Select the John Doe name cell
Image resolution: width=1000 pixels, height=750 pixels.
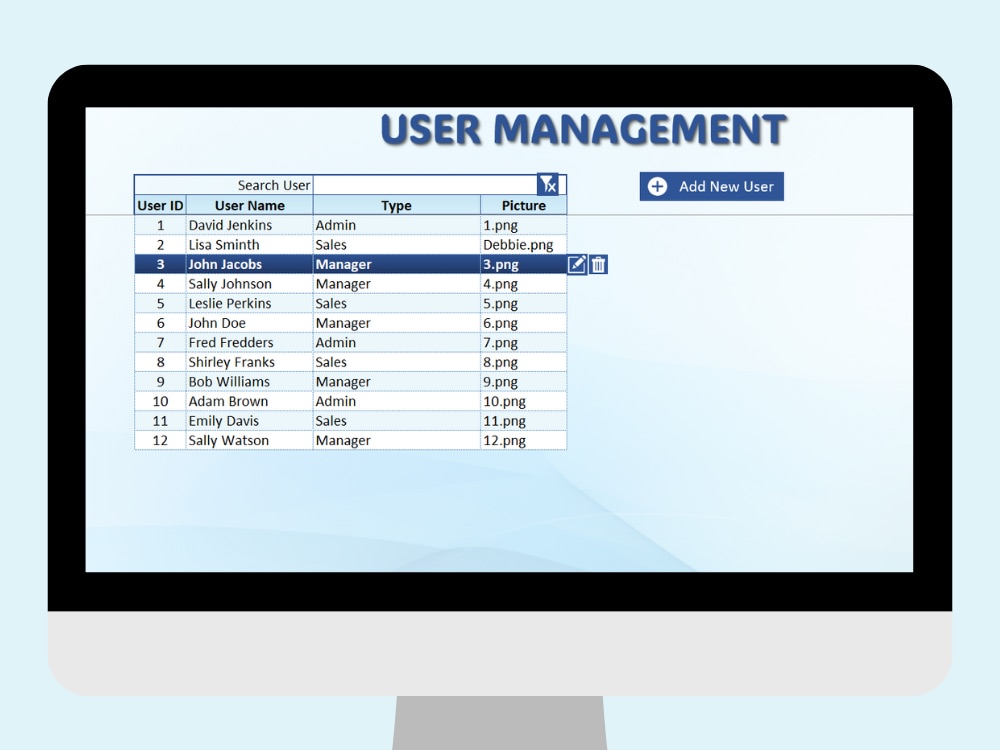[x=249, y=323]
